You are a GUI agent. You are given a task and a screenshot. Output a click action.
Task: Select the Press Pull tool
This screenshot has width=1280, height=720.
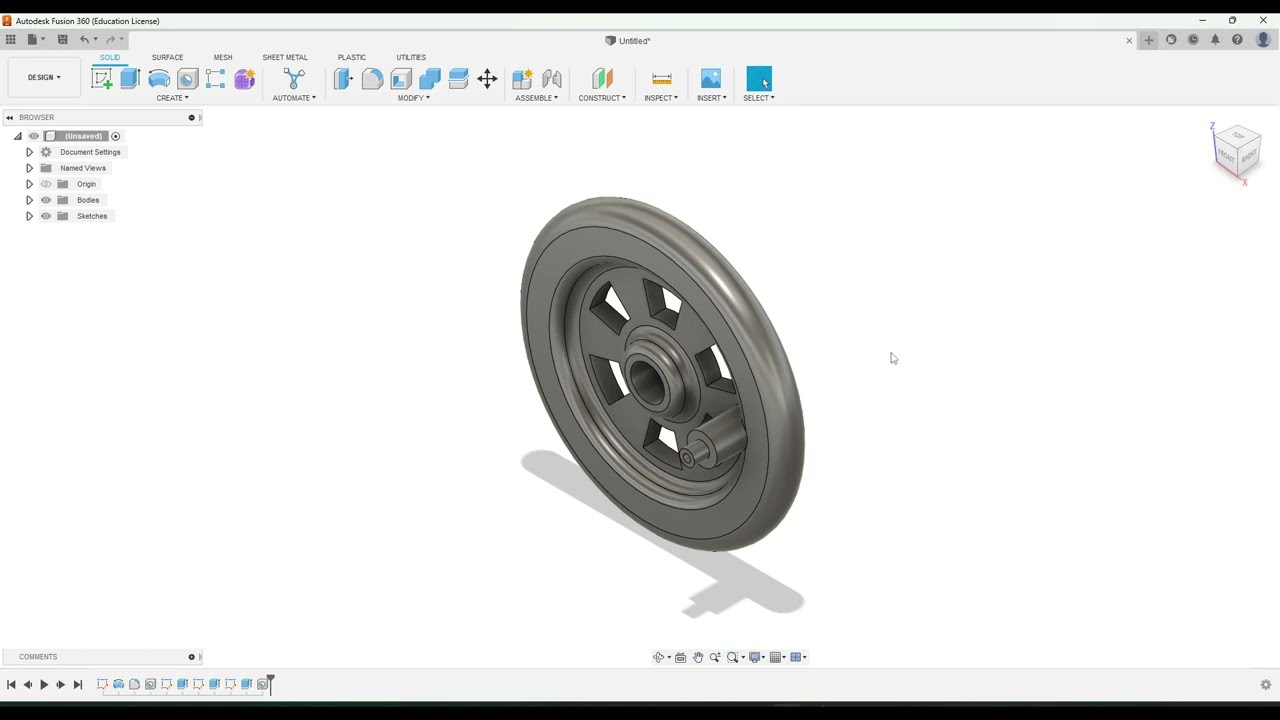tap(343, 79)
